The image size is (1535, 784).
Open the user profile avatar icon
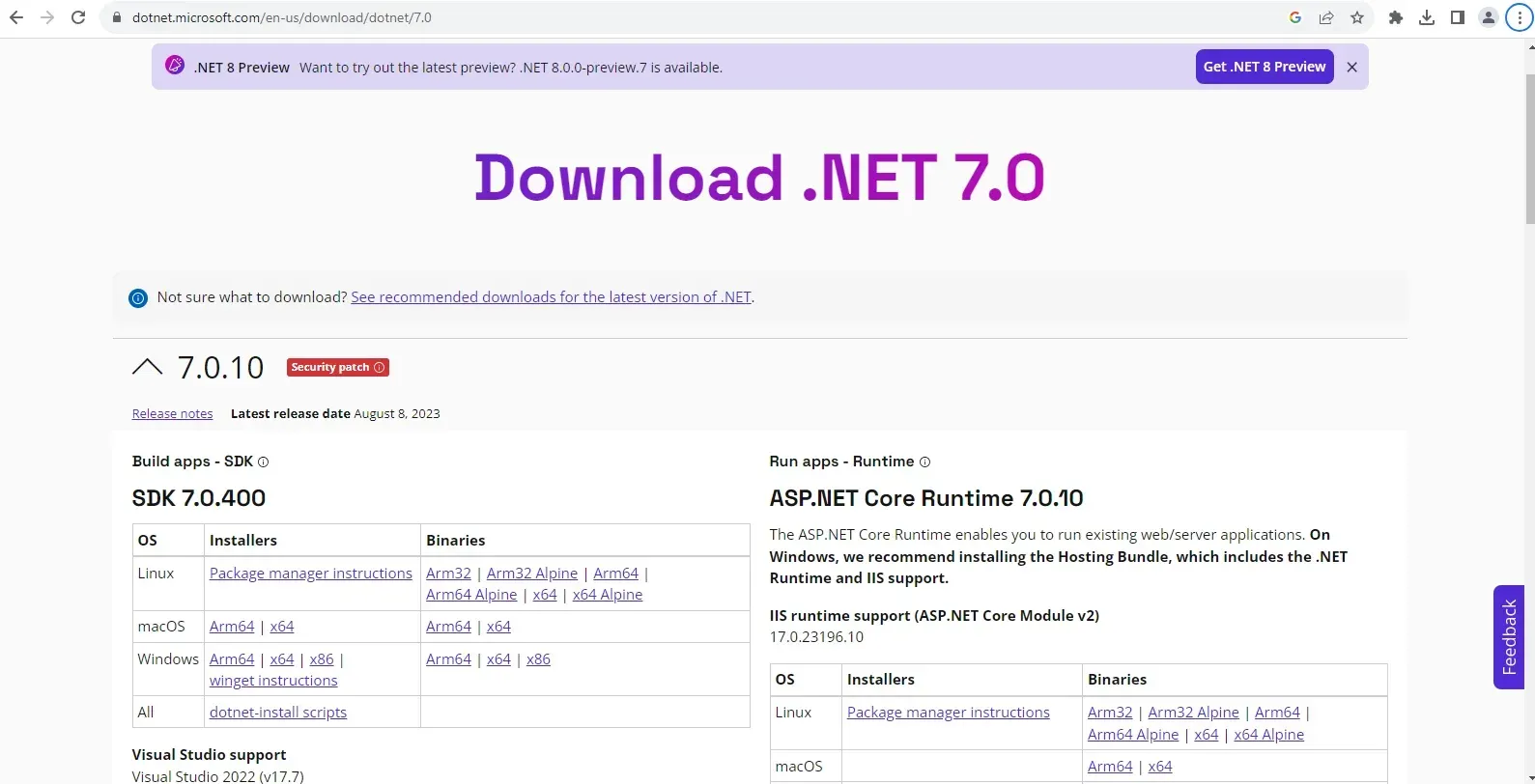[x=1489, y=17]
